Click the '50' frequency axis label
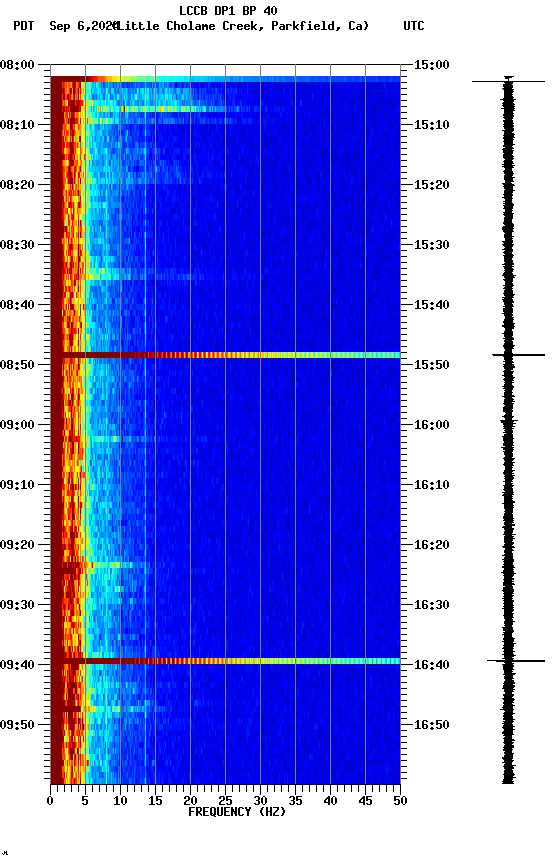The height and width of the screenshot is (864, 552). point(400,801)
